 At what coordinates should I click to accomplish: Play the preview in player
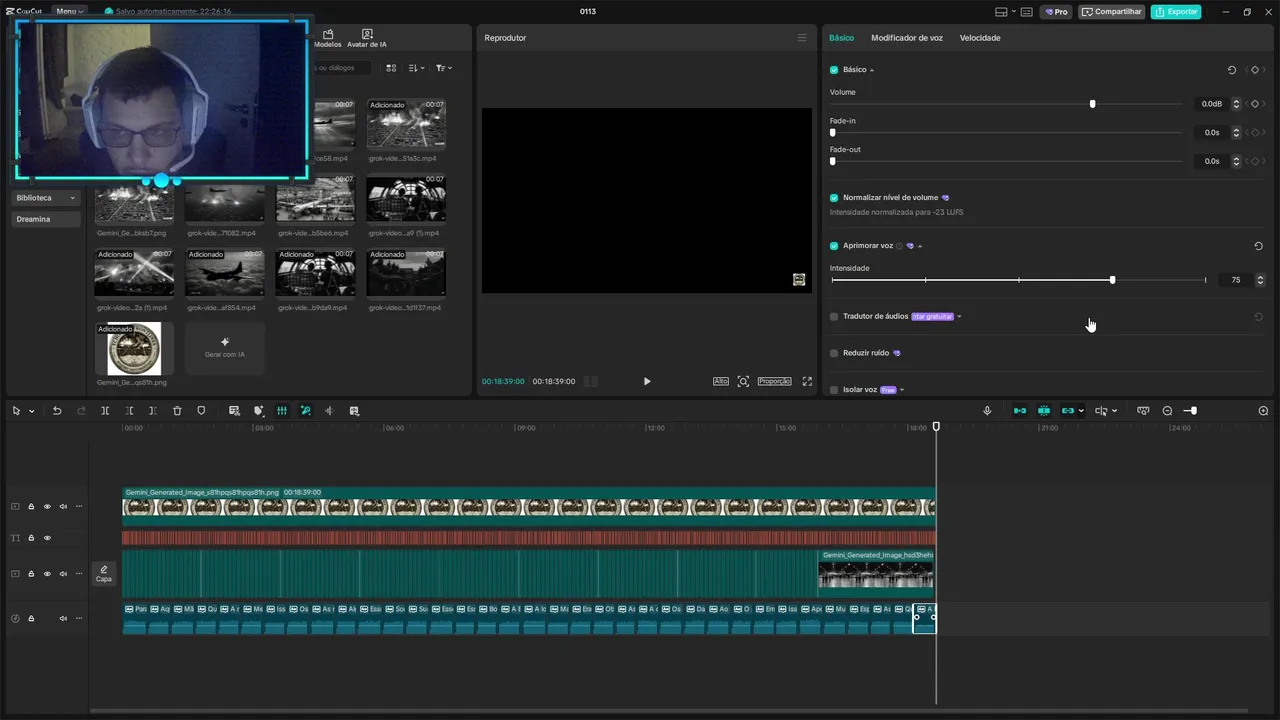(x=647, y=381)
